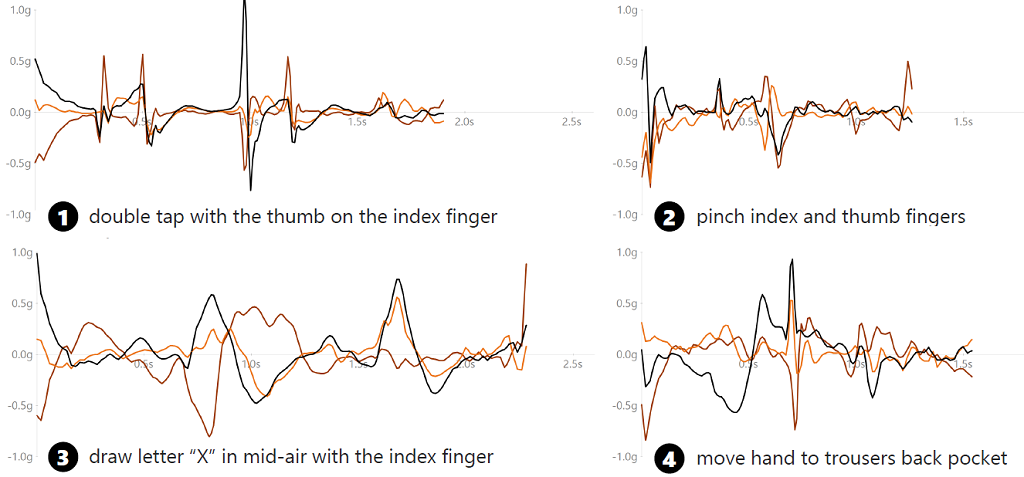Click the number 1 badge icon
1024x477 pixels.
tap(64, 216)
